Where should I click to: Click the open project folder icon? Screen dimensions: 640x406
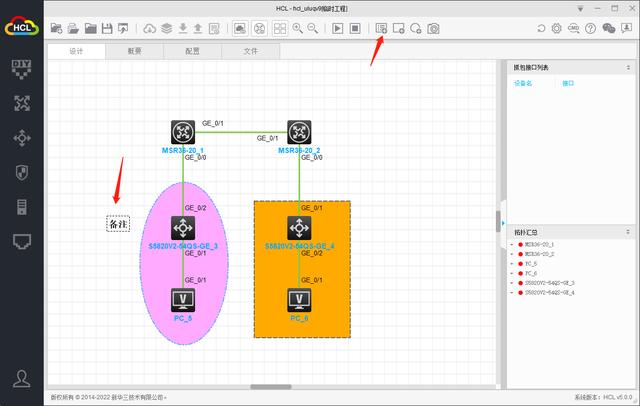tap(73, 28)
